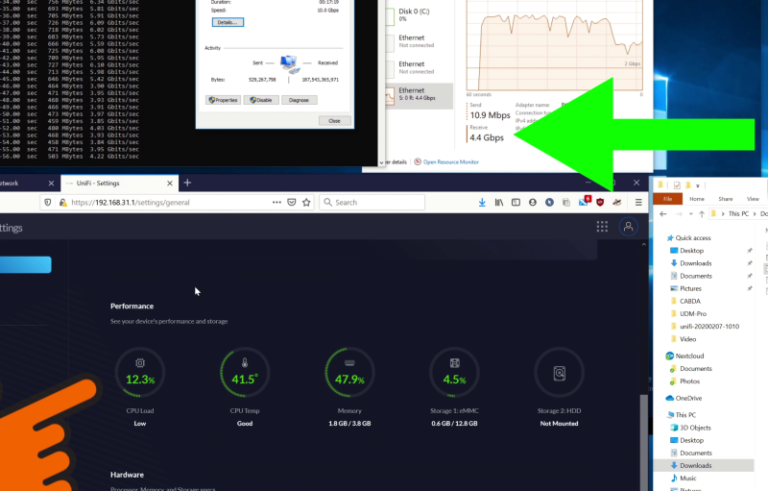Click Close in Ethernet Status dialog
Screen dimensions: 768x491
coord(335,121)
